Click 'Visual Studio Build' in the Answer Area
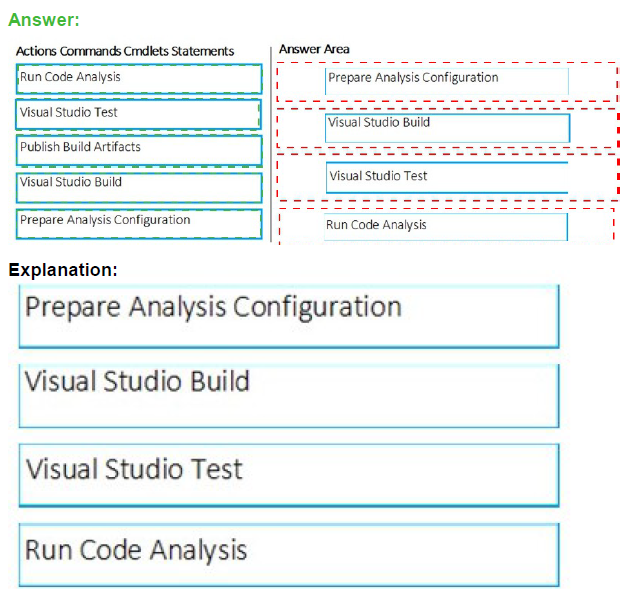This screenshot has width=644, height=601. [447, 128]
